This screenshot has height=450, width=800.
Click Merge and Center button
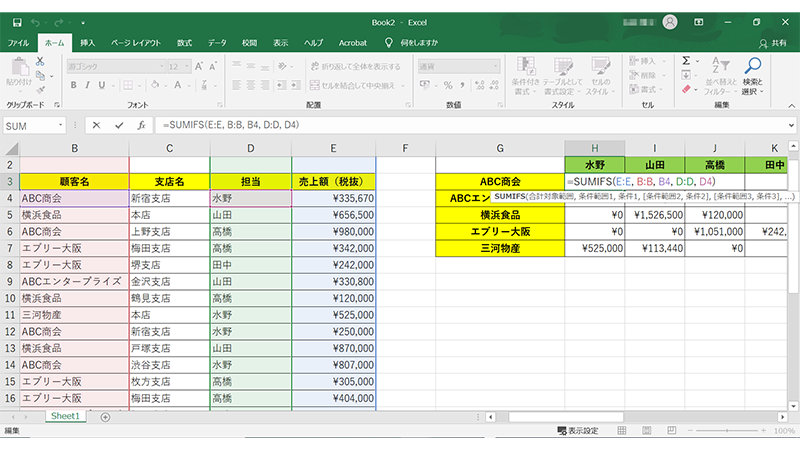click(353, 85)
